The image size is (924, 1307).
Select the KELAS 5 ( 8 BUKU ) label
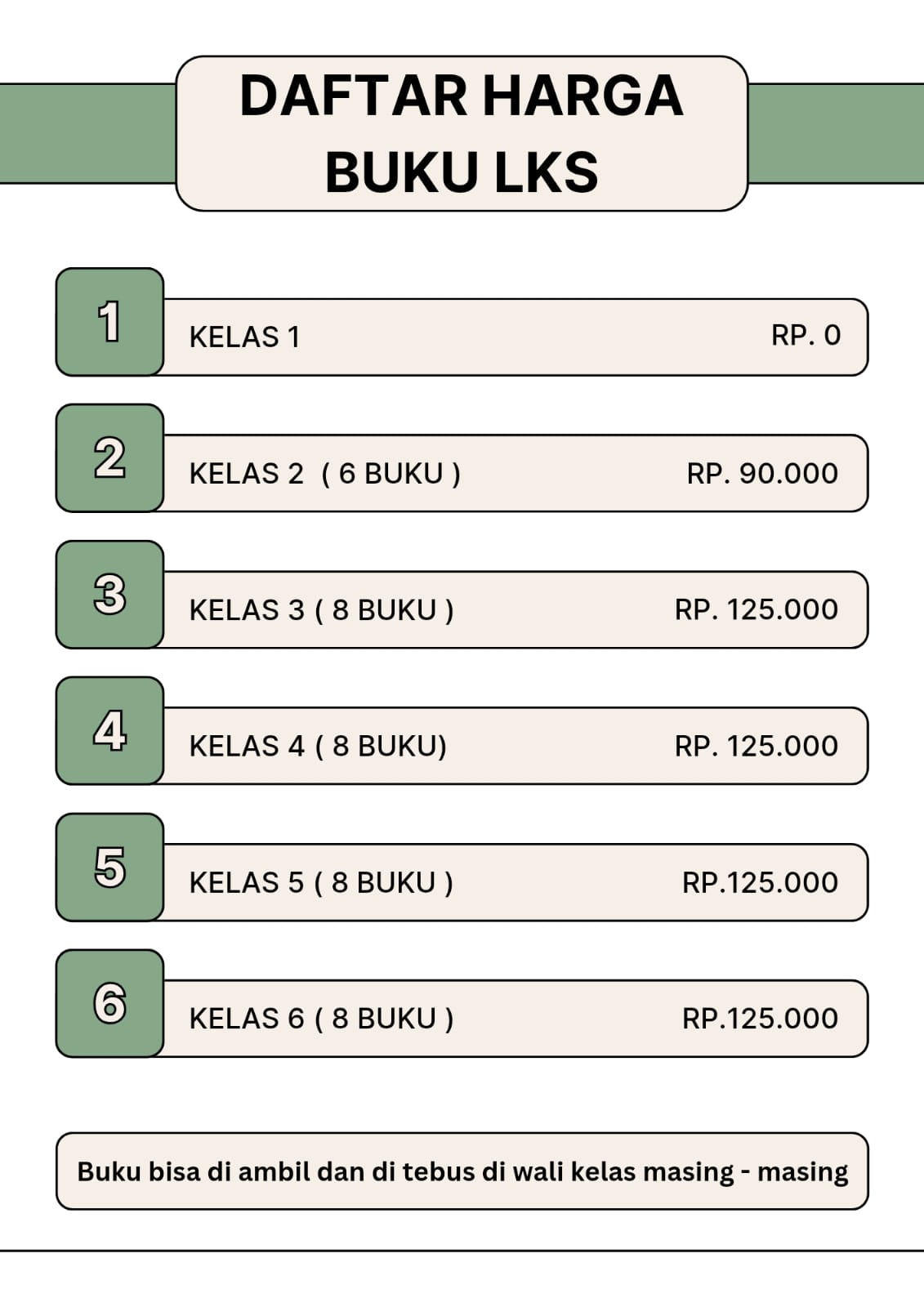point(321,883)
